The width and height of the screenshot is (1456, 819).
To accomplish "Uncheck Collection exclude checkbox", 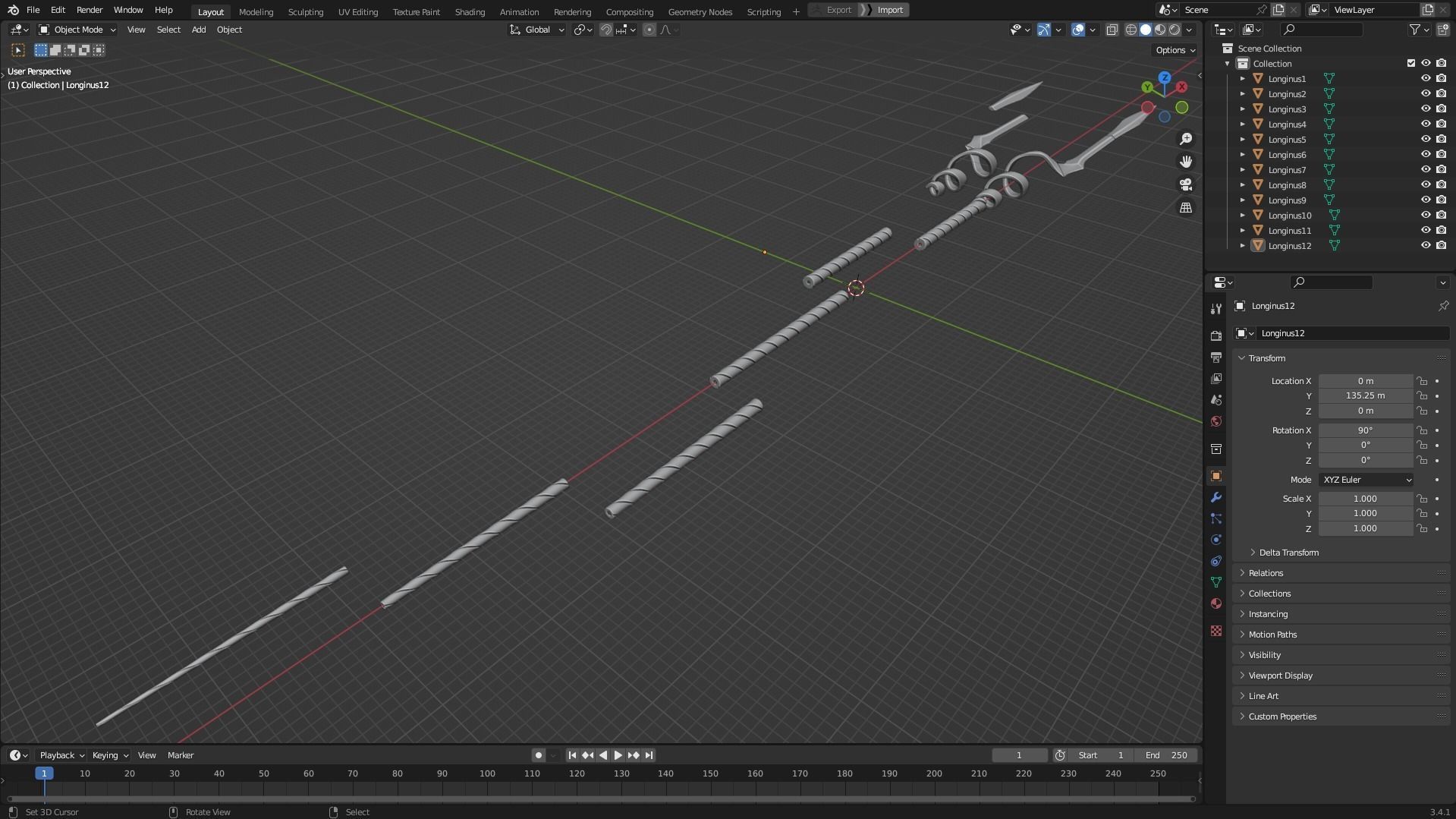I will pyautogui.click(x=1411, y=63).
